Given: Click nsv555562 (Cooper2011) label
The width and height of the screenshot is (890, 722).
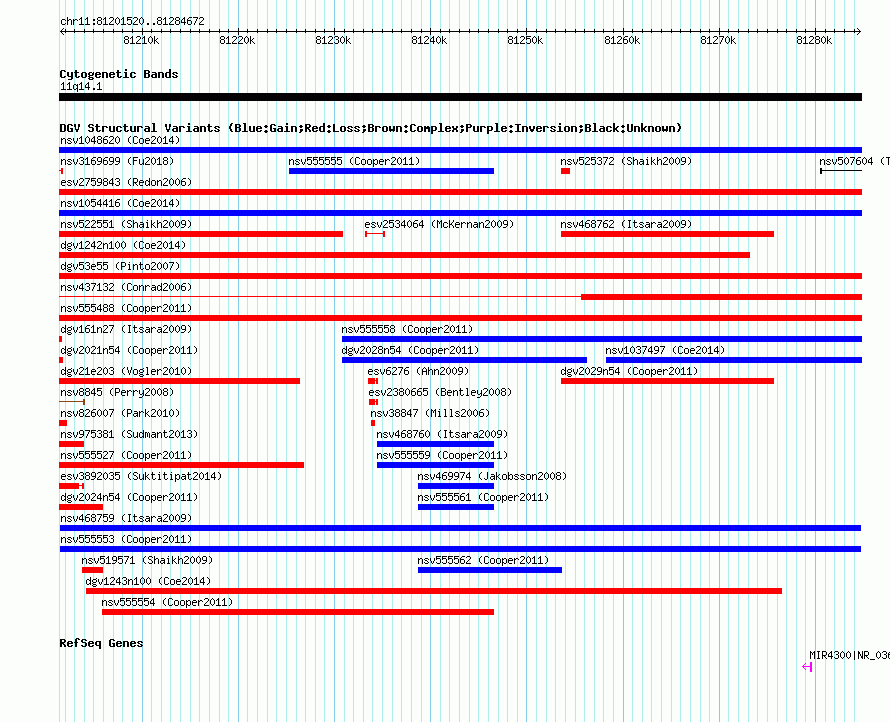Looking at the screenshot, I should pos(483,560).
